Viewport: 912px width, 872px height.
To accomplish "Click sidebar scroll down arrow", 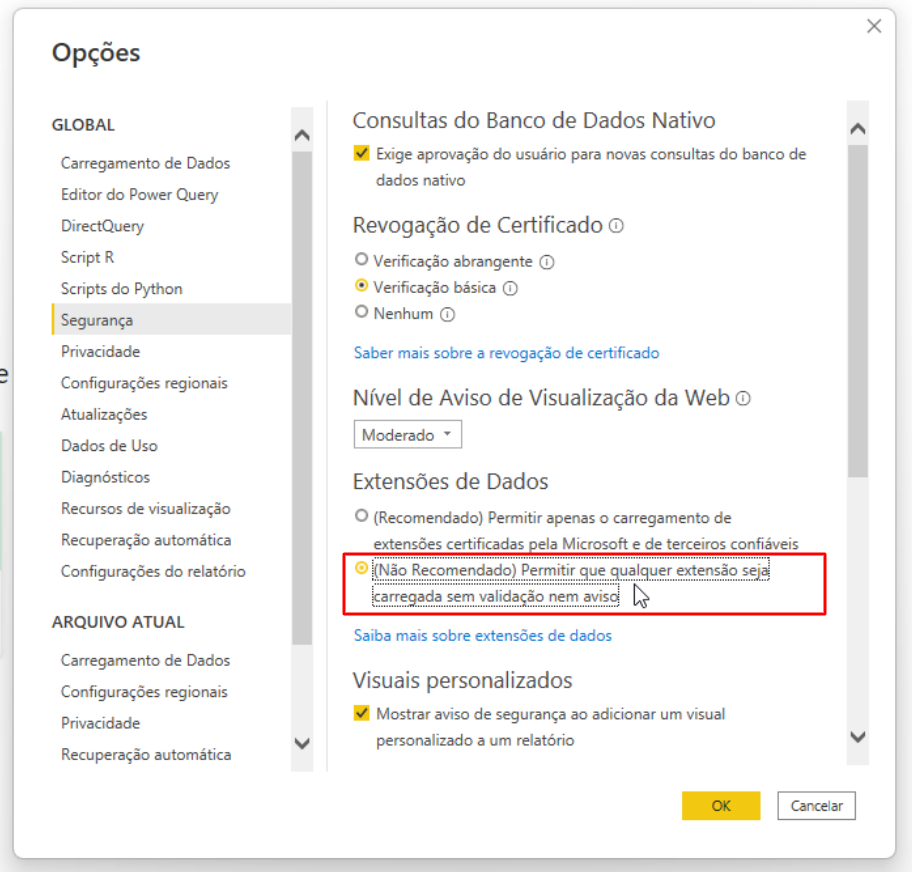I will click(302, 743).
